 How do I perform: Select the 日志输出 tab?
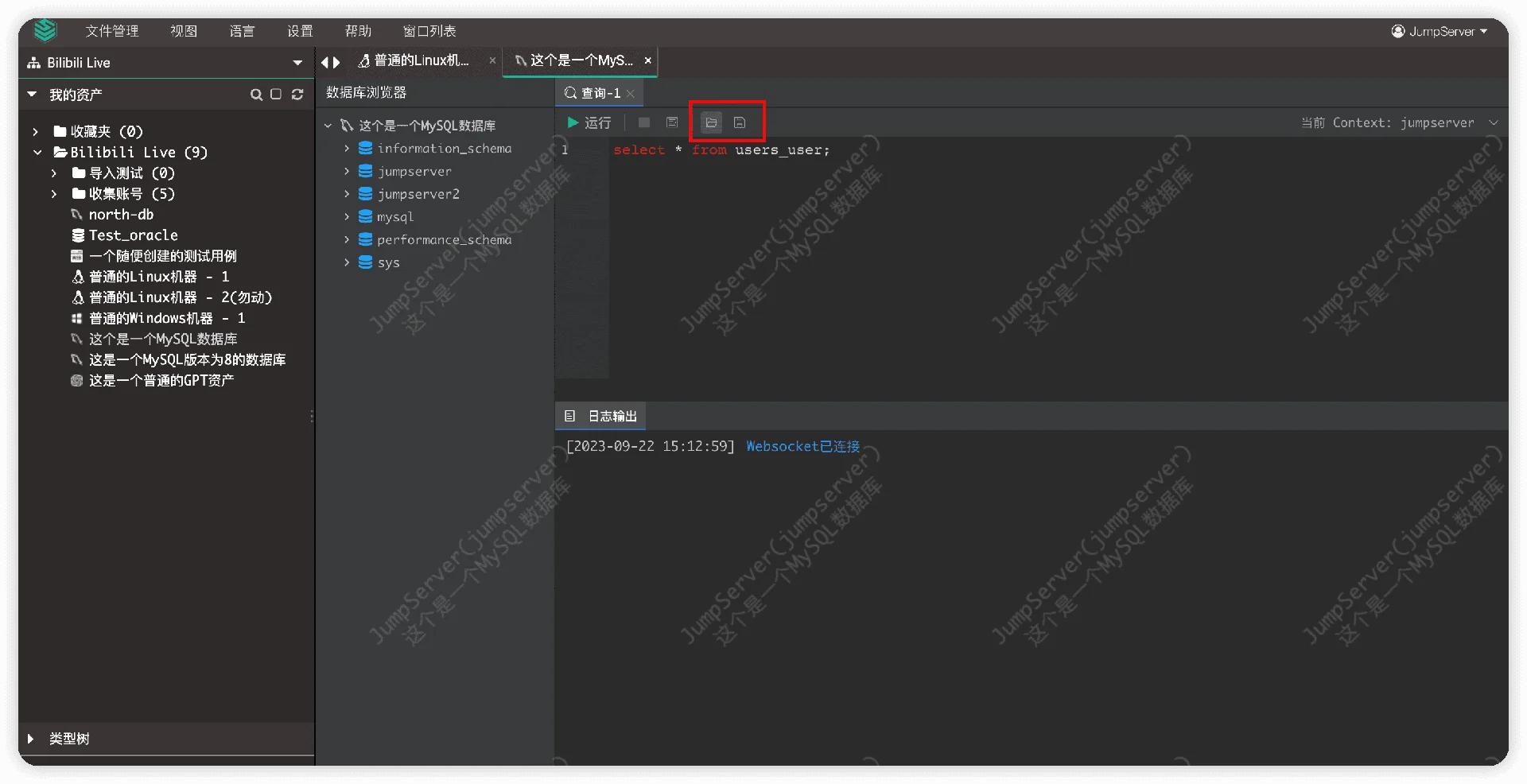601,416
